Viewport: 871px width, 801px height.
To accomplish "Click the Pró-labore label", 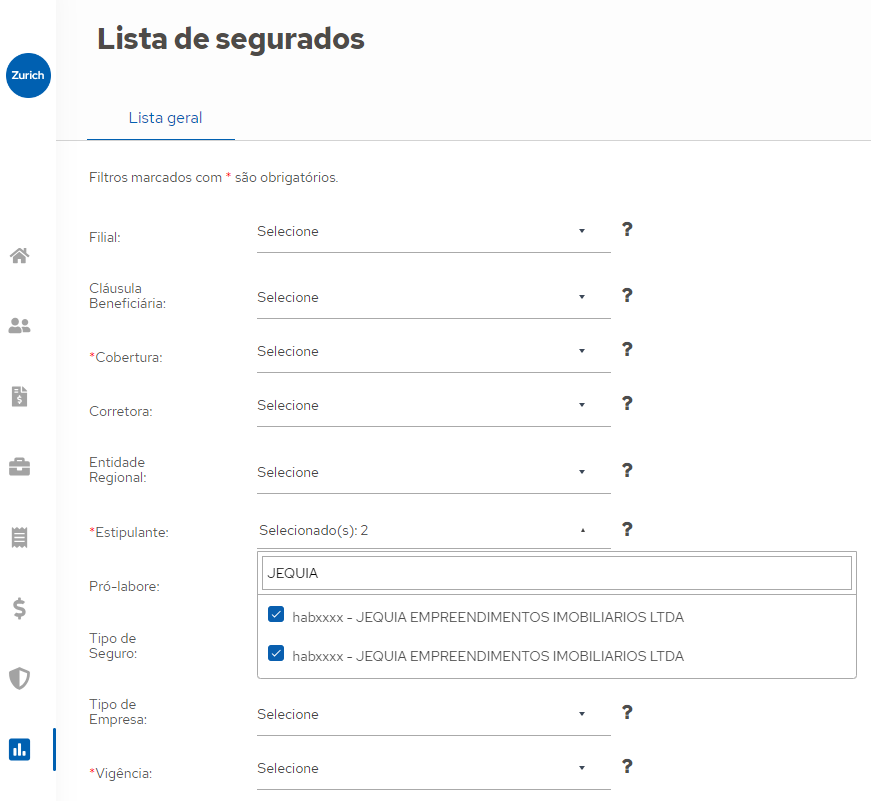I will coord(124,587).
